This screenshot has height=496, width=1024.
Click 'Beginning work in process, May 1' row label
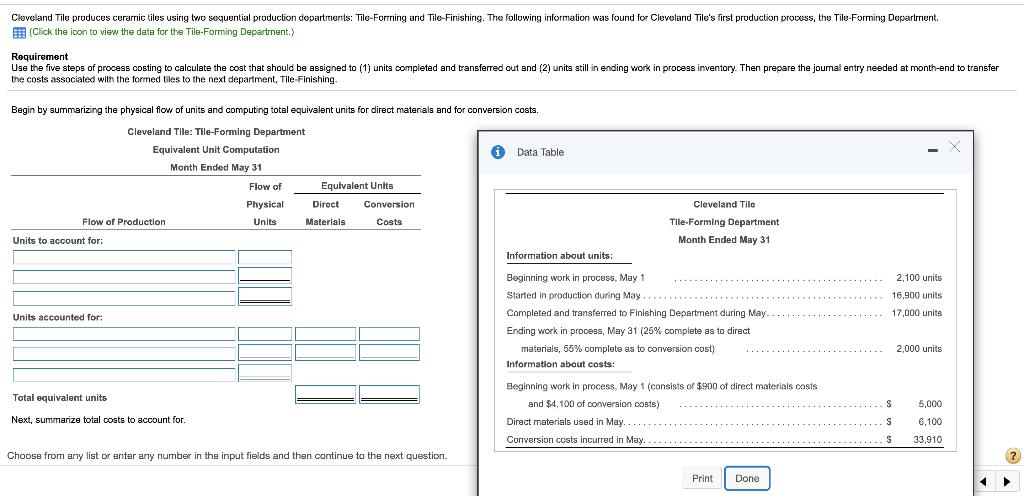point(575,277)
